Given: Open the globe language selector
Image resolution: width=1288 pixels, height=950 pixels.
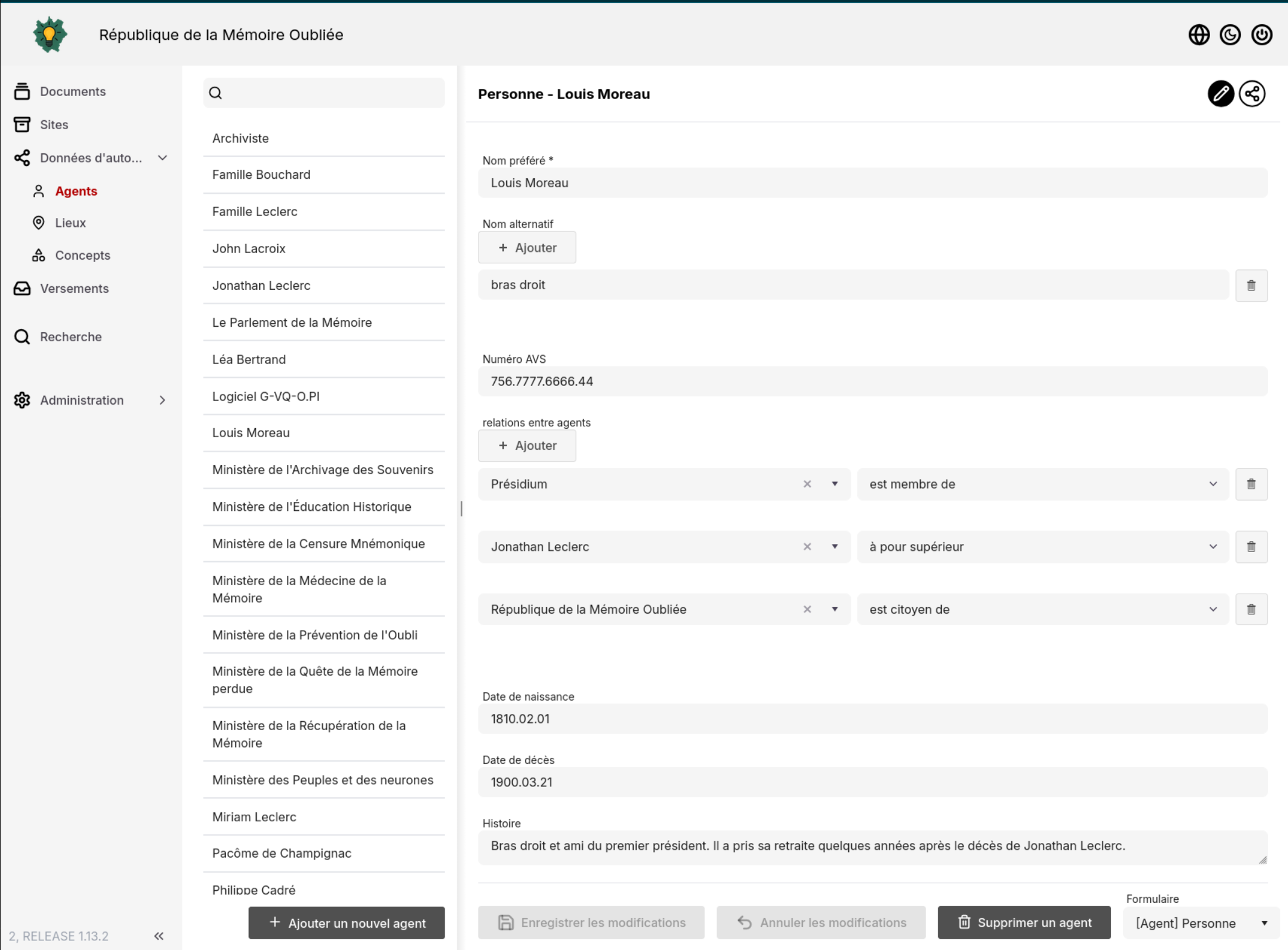Looking at the screenshot, I should click(x=1199, y=35).
